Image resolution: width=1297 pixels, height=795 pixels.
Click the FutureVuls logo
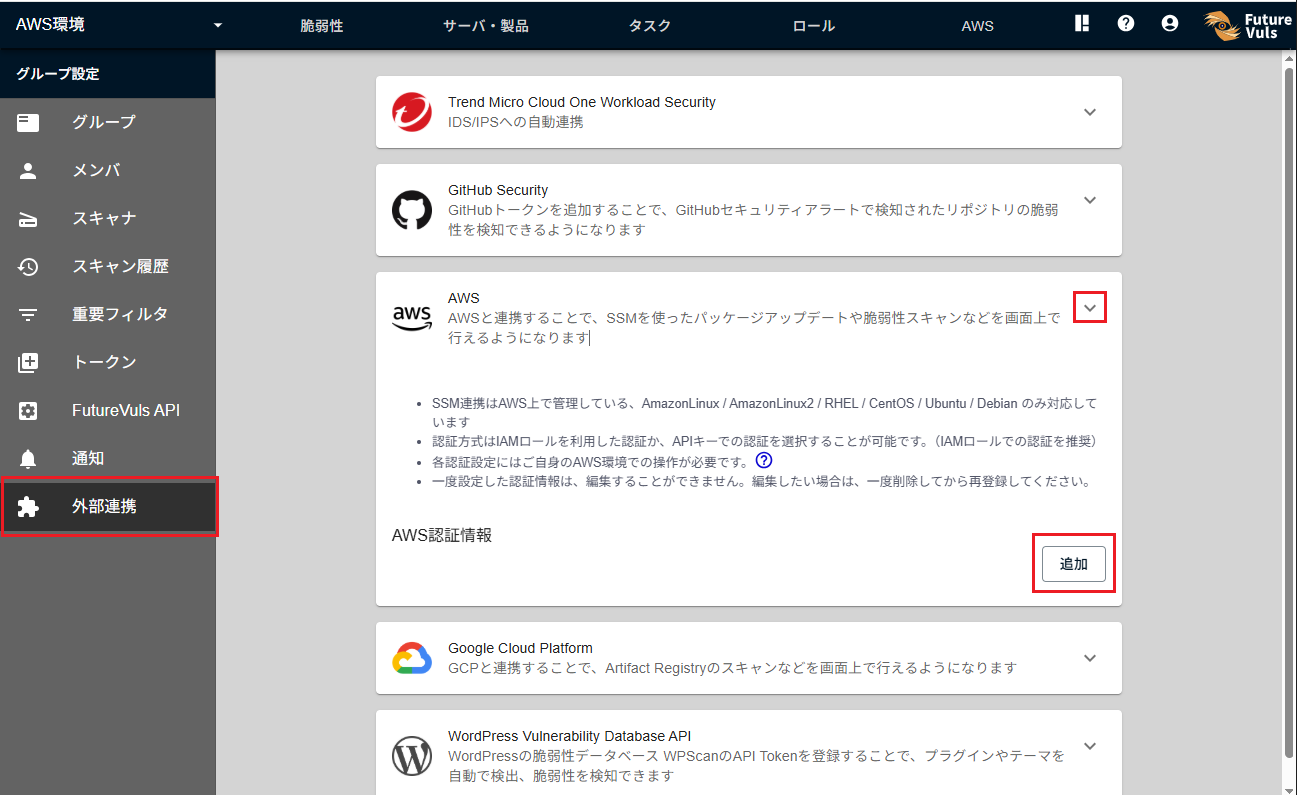[x=1248, y=25]
